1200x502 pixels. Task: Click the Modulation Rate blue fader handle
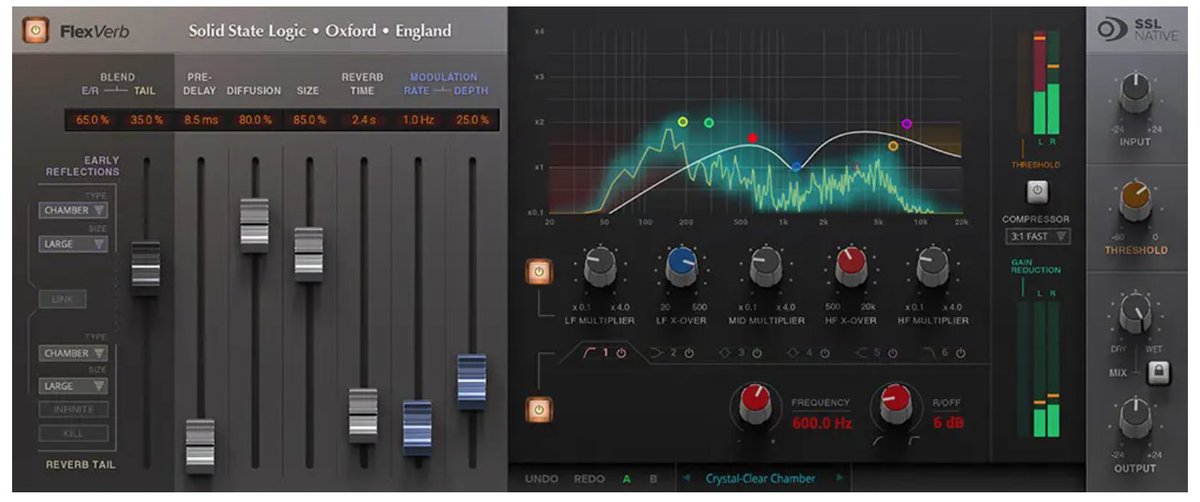point(417,427)
